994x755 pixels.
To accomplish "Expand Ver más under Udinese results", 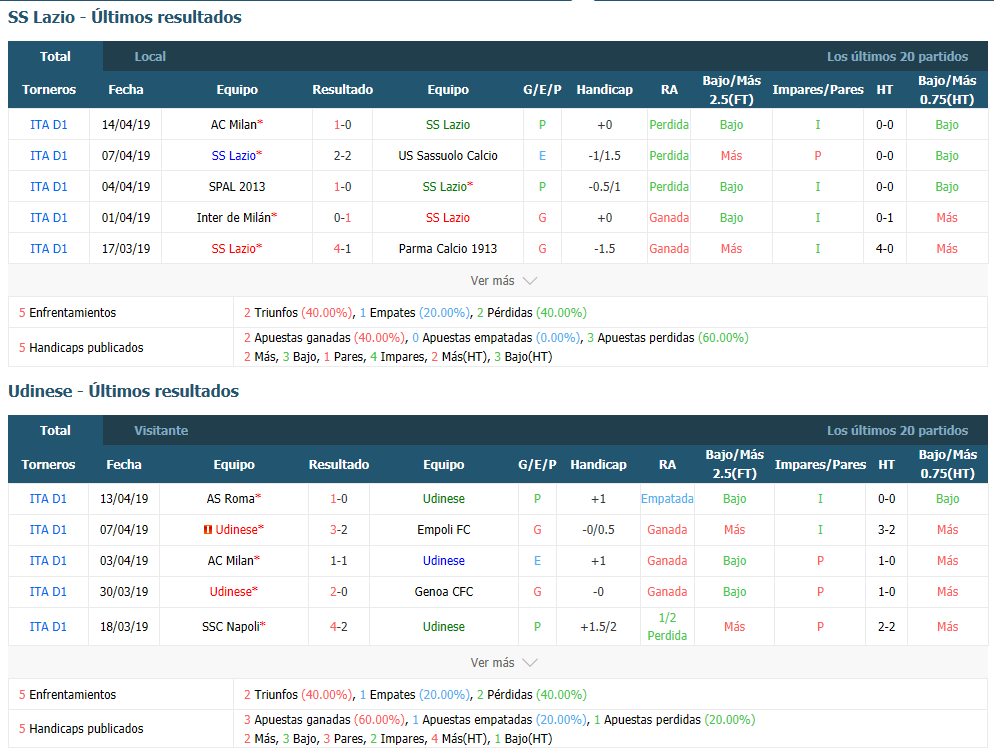I will (503, 662).
